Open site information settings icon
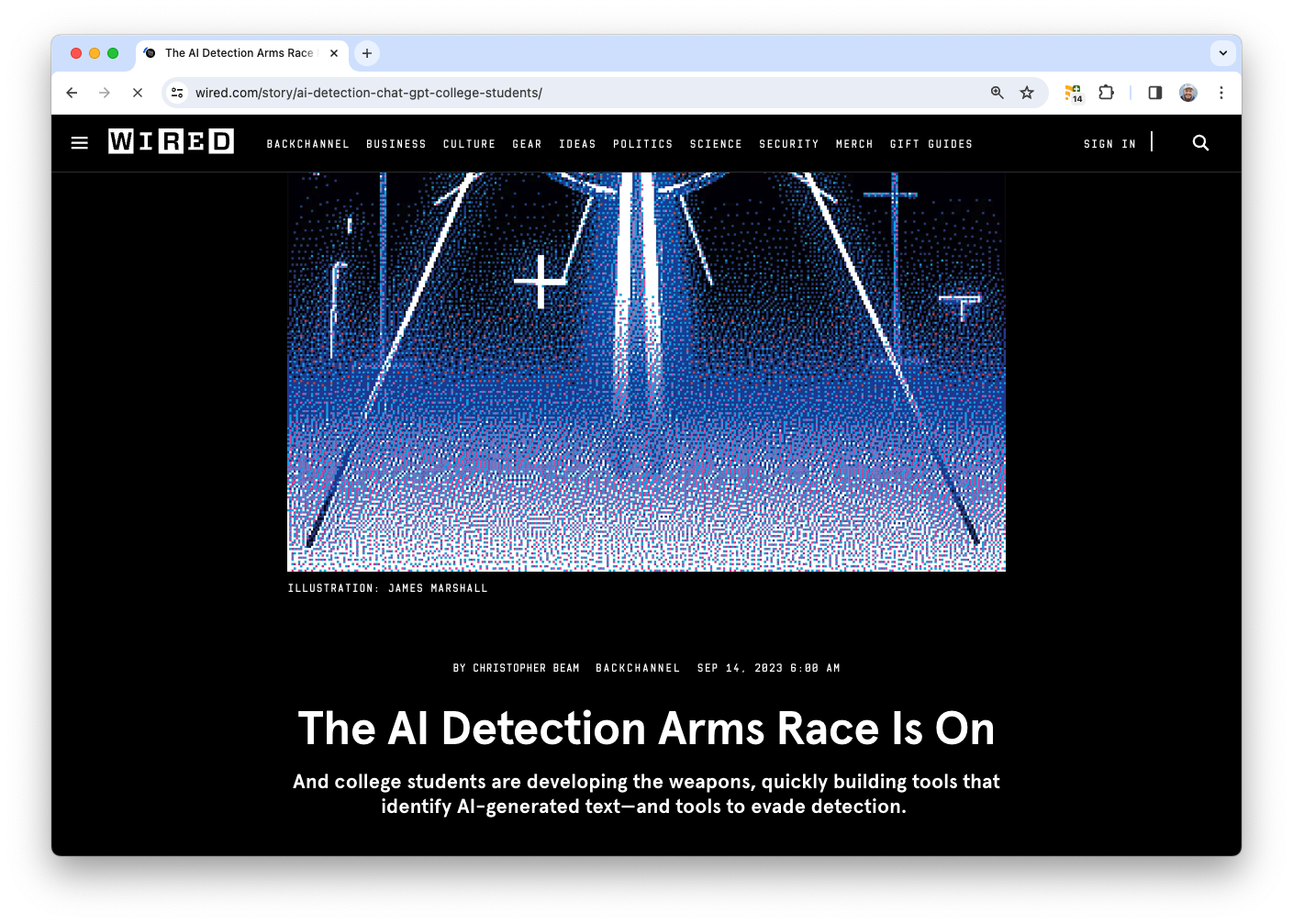This screenshot has width=1293, height=924. 176,93
